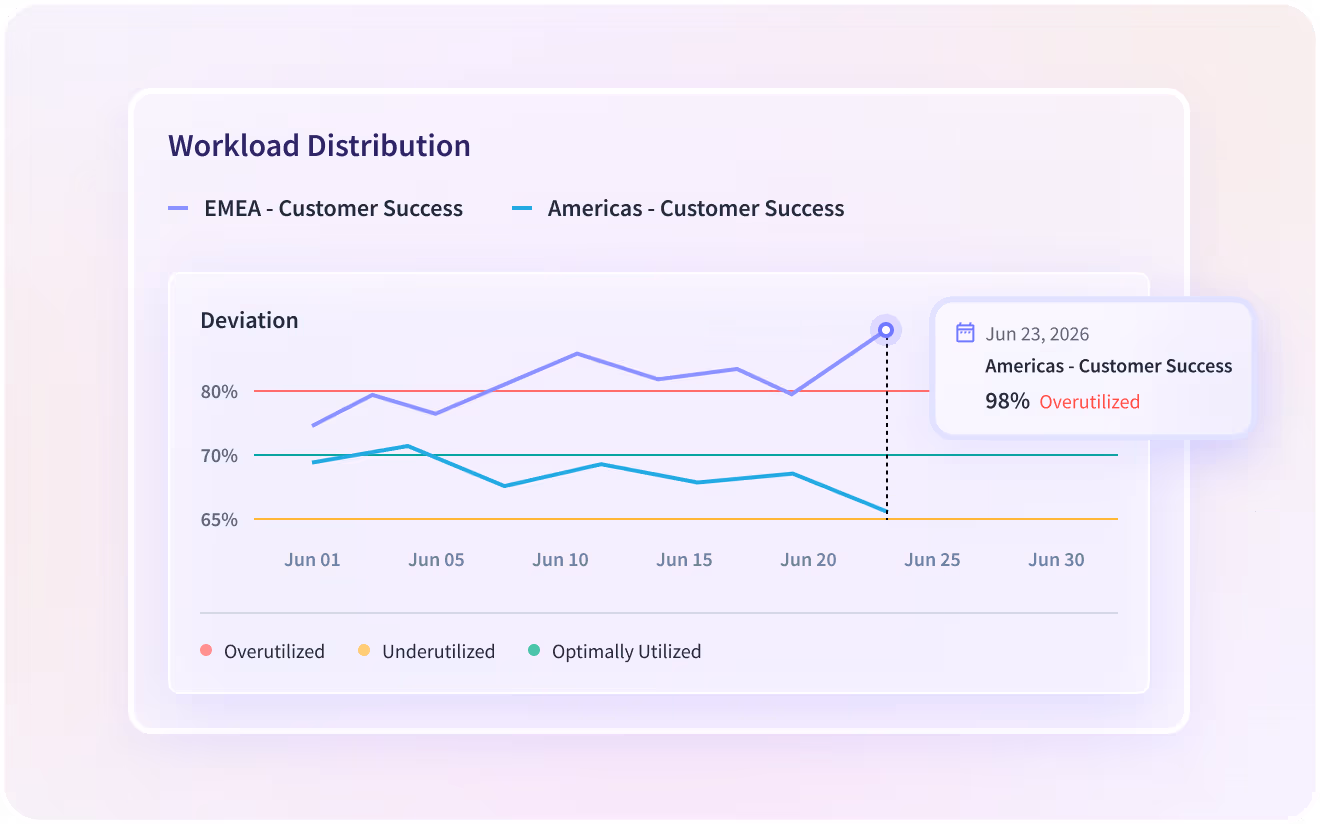This screenshot has height=824, width=1320.
Task: Click the red Overutilized status in tooltip
Action: pyautogui.click(x=1090, y=402)
